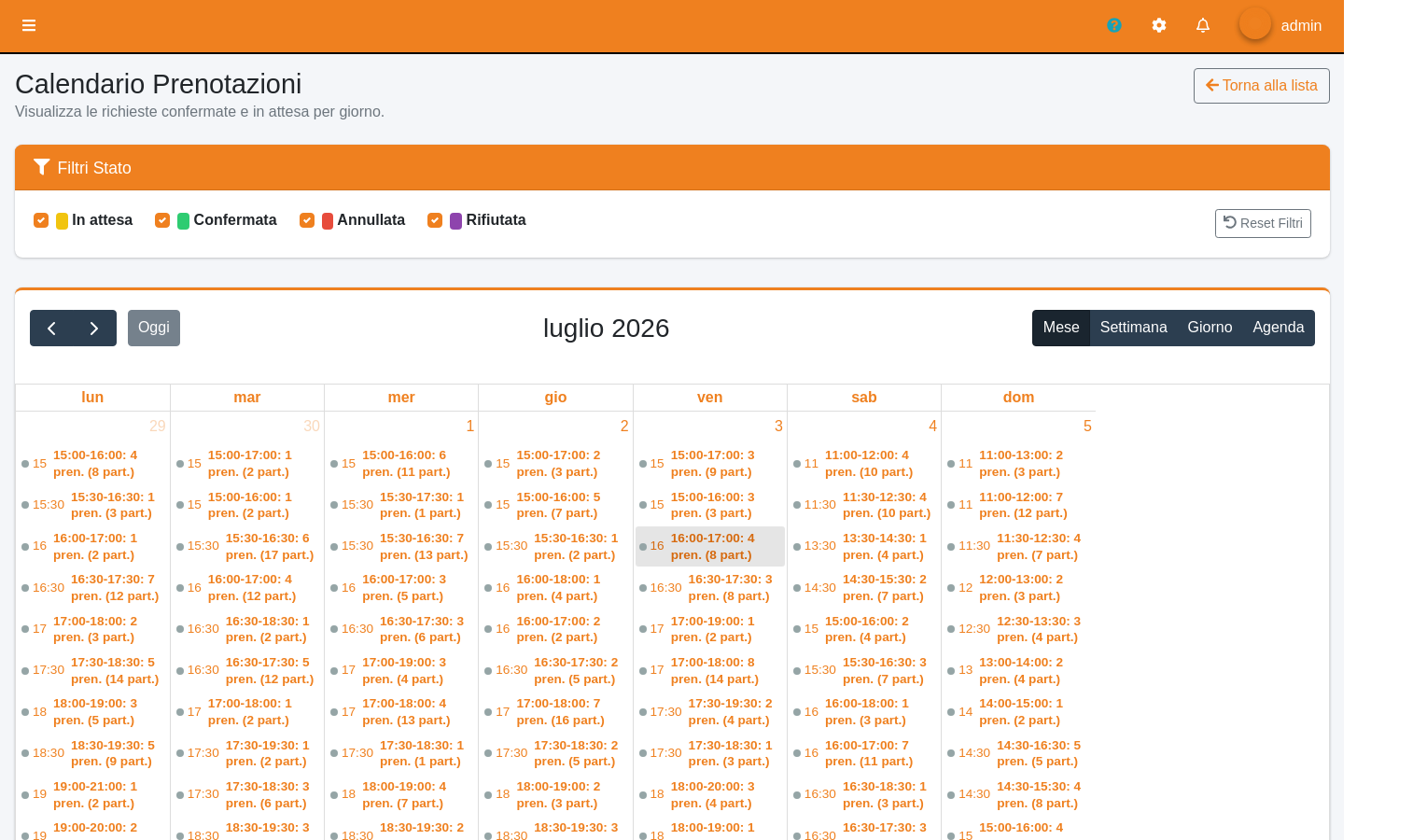Image resolution: width=1413 pixels, height=840 pixels.
Task: Click the yellow In attesa color swatch
Action: click(62, 221)
